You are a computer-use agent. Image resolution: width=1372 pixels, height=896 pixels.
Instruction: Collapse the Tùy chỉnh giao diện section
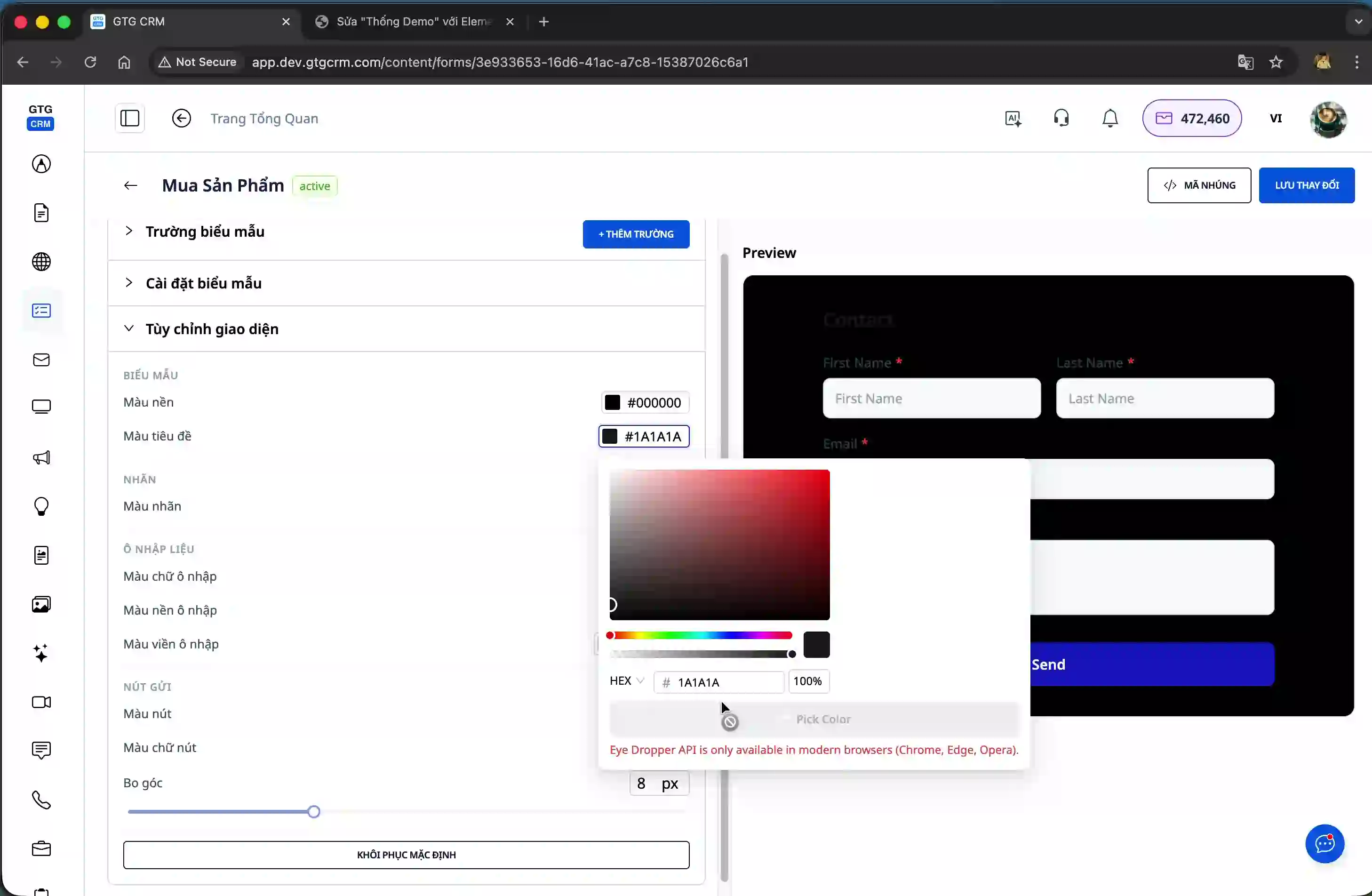coord(212,328)
